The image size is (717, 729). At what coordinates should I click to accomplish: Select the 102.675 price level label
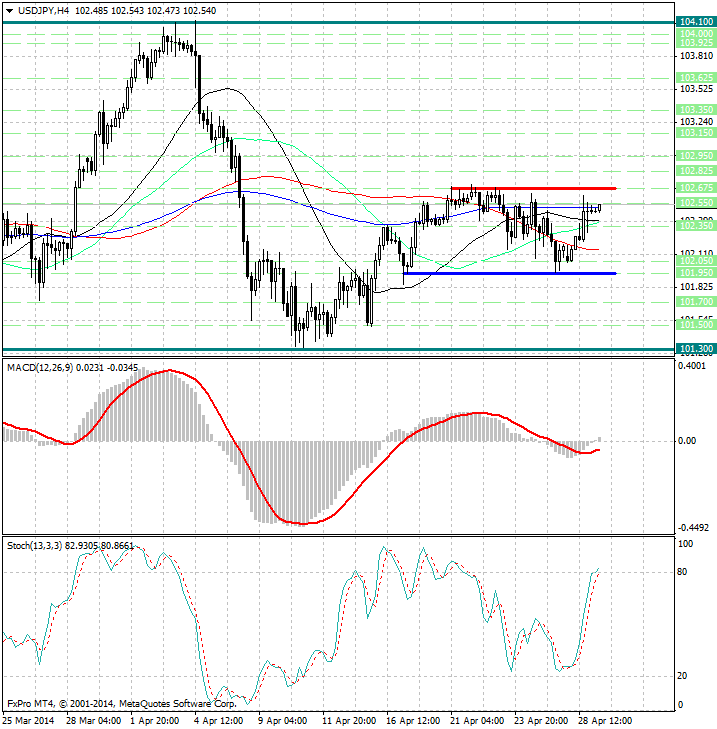pyautogui.click(x=696, y=188)
